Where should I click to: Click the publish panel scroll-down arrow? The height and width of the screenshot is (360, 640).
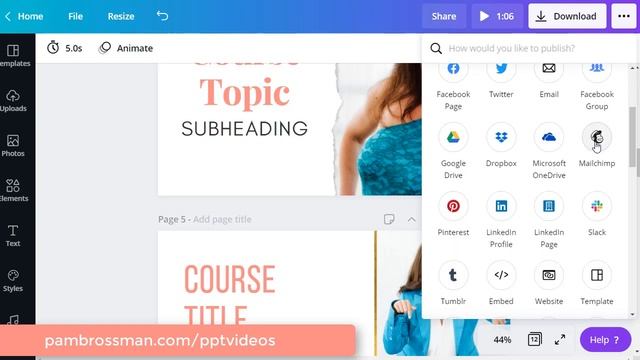point(633,314)
